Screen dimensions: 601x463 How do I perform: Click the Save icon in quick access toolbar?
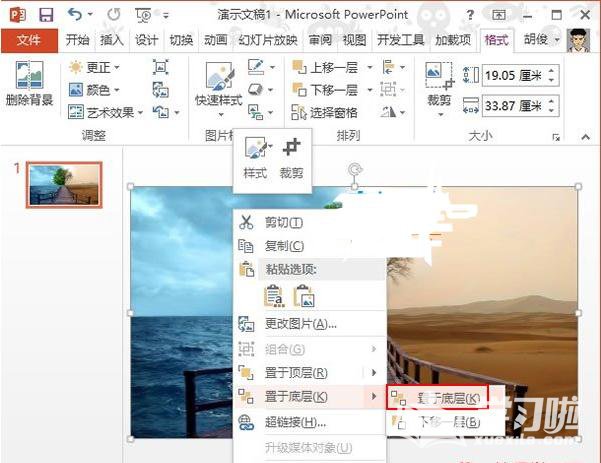tap(45, 15)
